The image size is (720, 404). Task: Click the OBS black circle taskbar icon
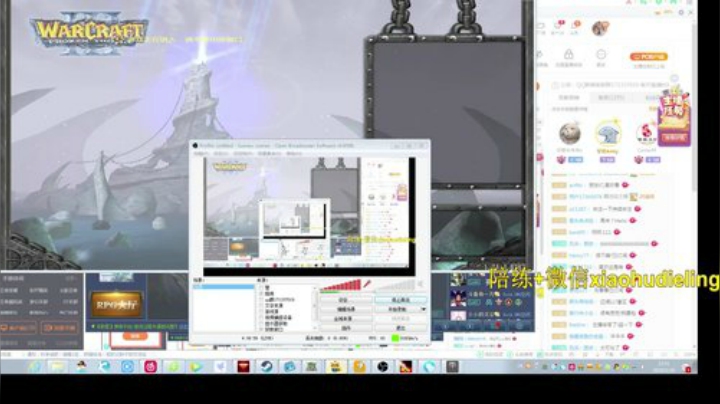pos(382,366)
